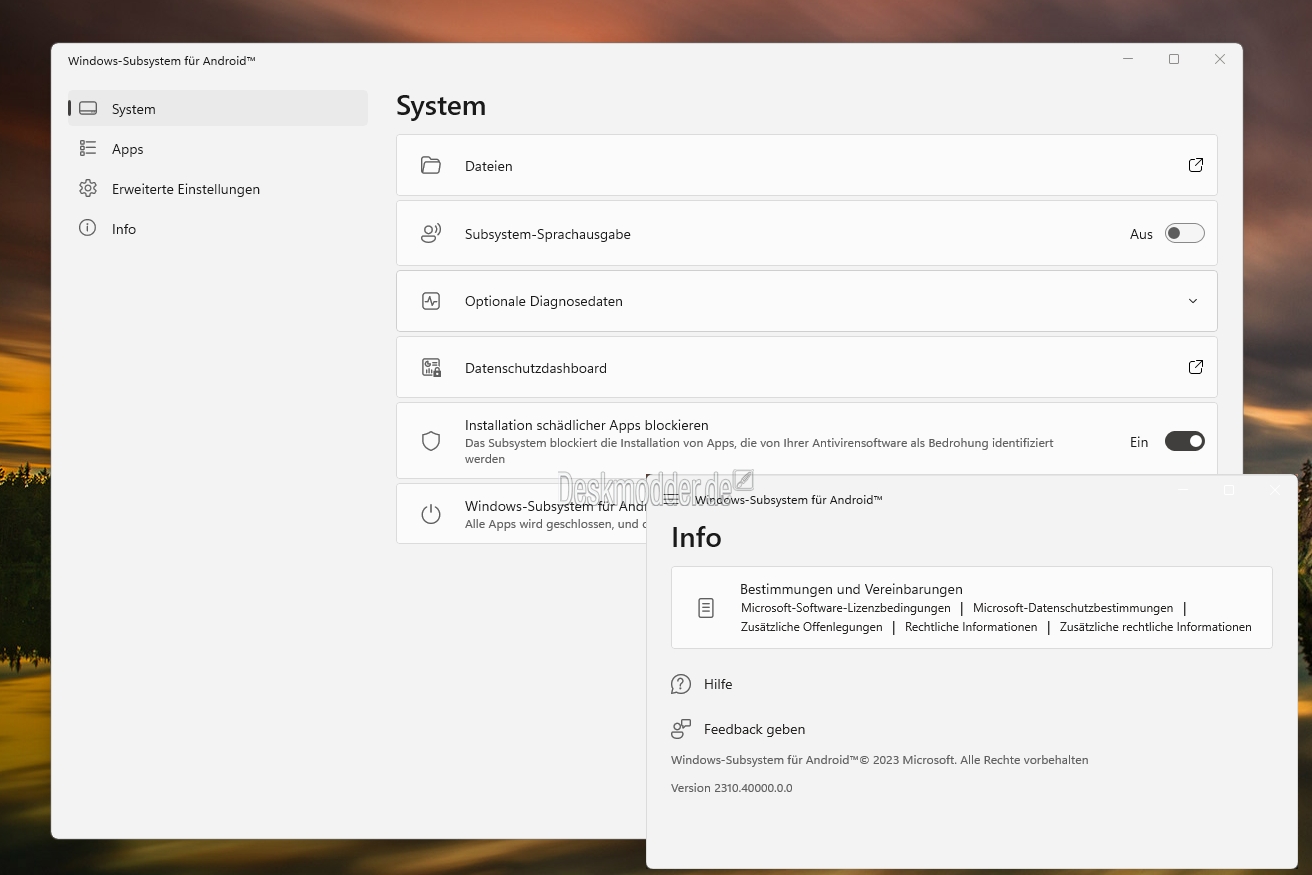Turn on the Subsystem-Sprachausgabe switch
This screenshot has height=875, width=1312.
tap(1185, 233)
